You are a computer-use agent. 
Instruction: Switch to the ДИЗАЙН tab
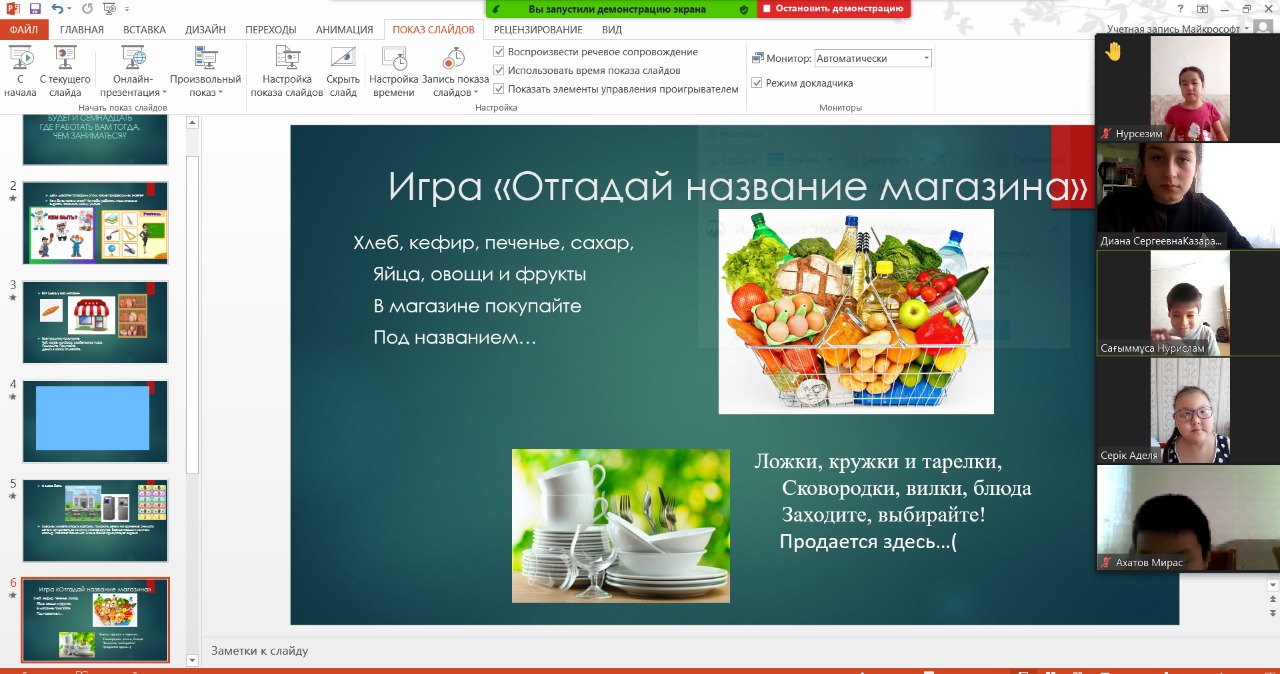[x=206, y=30]
